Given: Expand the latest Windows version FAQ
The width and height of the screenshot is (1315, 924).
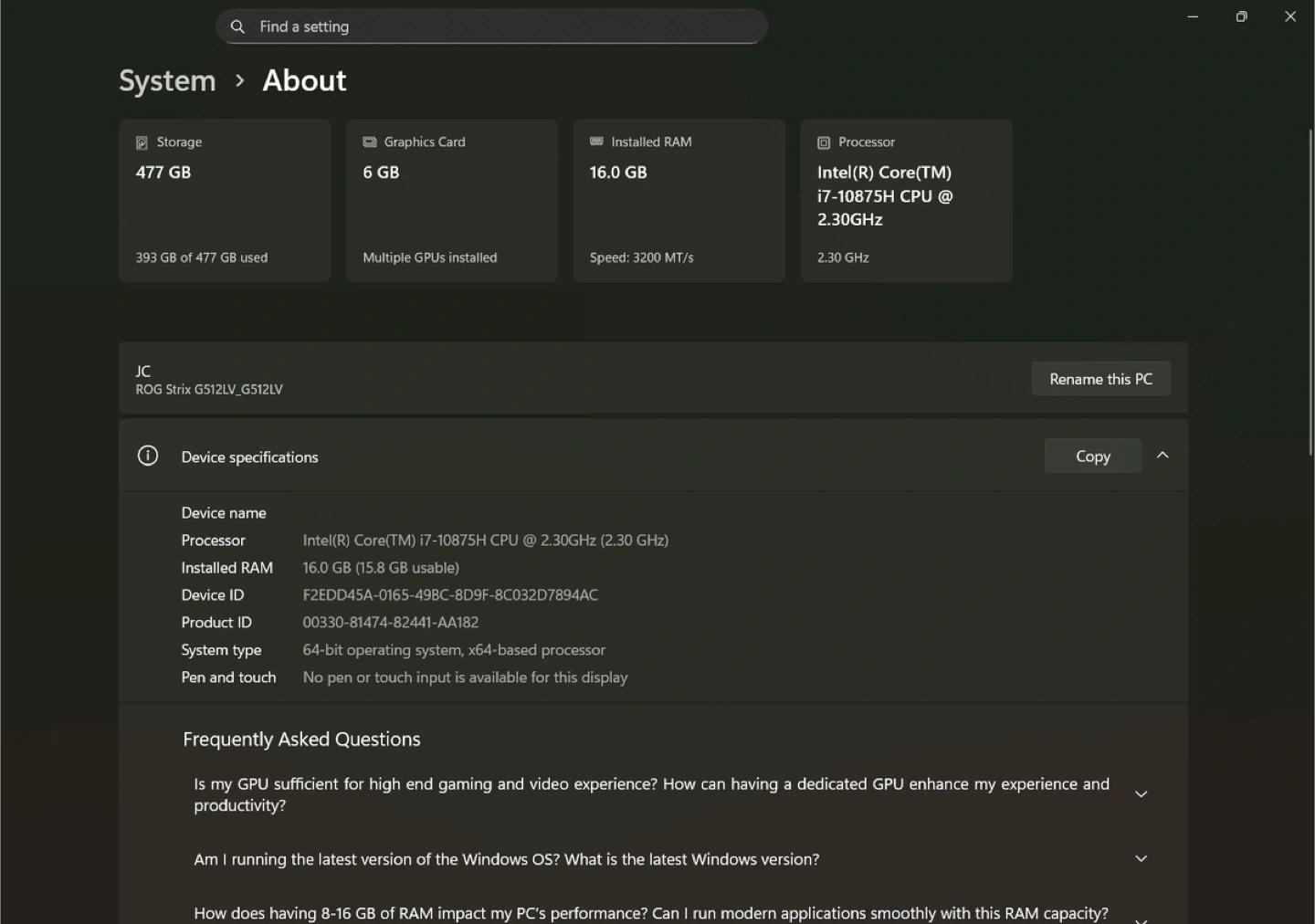Looking at the screenshot, I should (x=1141, y=858).
